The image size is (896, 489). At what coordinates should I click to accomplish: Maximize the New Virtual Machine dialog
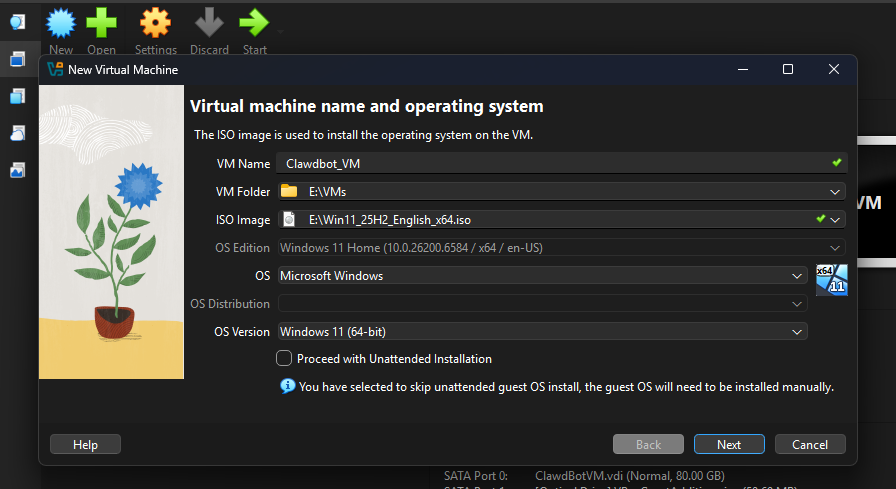(788, 69)
